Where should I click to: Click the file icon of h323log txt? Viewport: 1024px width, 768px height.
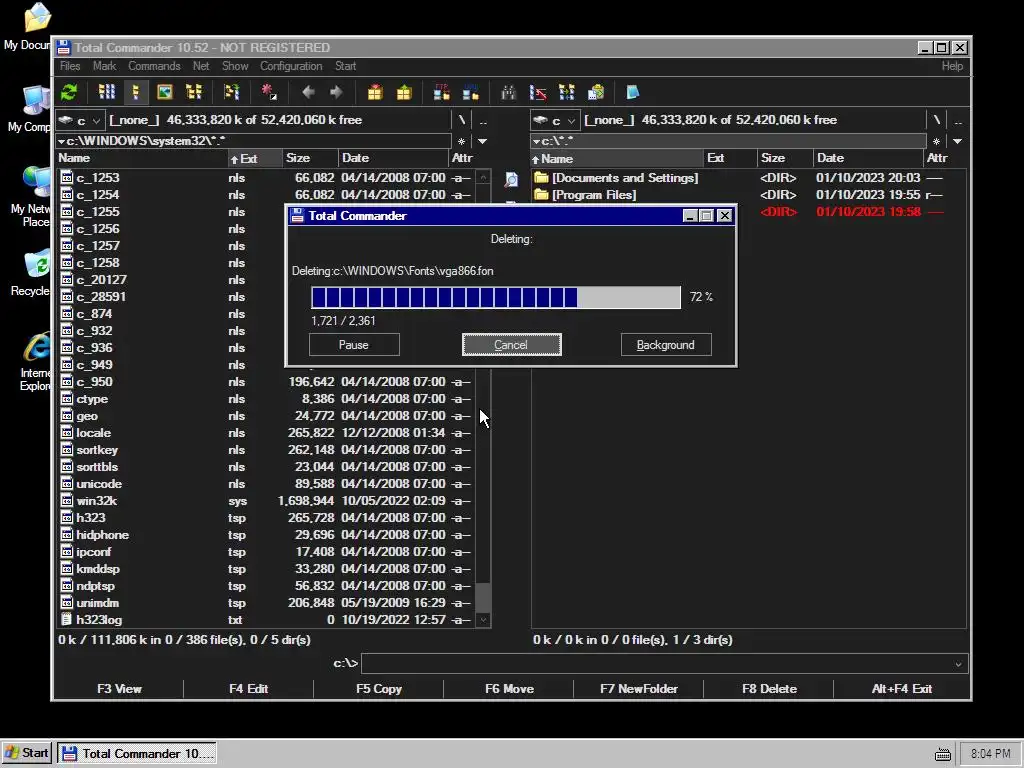pyautogui.click(x=67, y=620)
